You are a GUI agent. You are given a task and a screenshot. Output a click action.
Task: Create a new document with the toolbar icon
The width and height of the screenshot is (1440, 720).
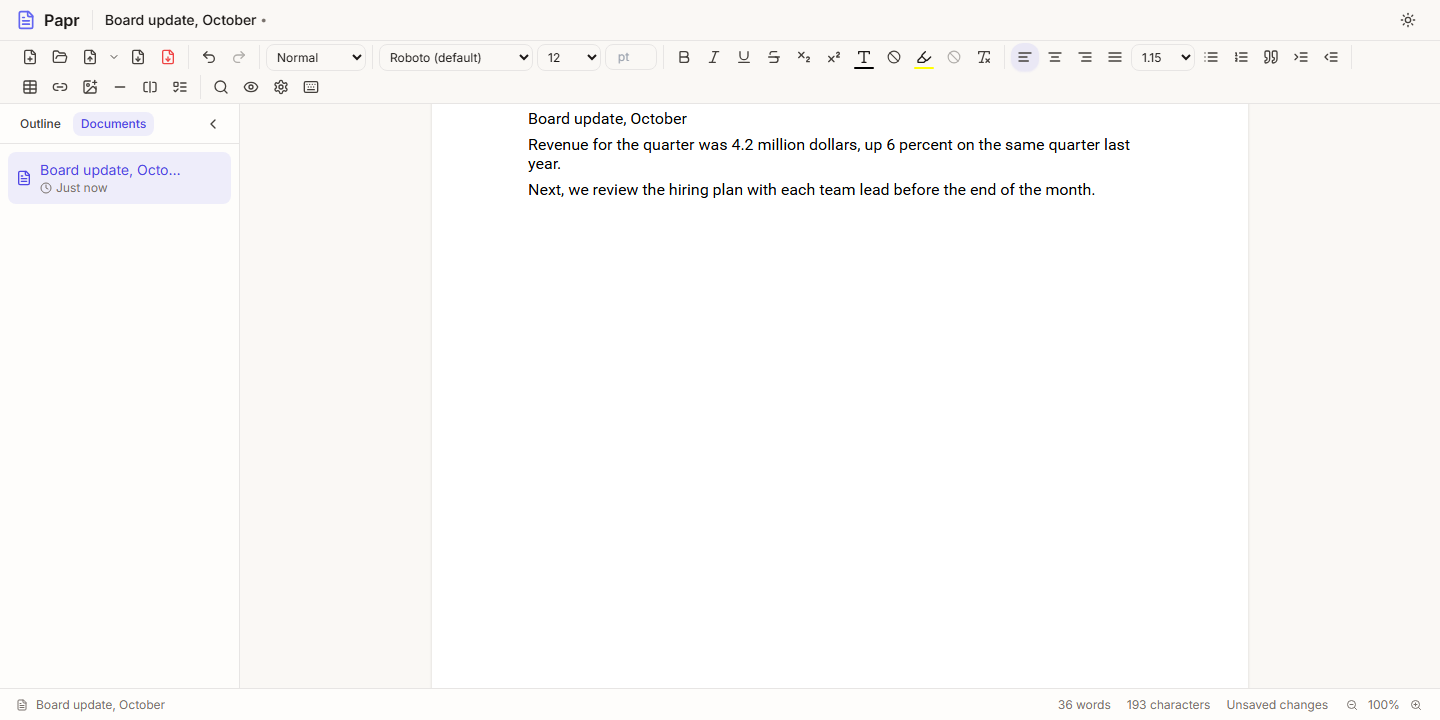pos(30,57)
